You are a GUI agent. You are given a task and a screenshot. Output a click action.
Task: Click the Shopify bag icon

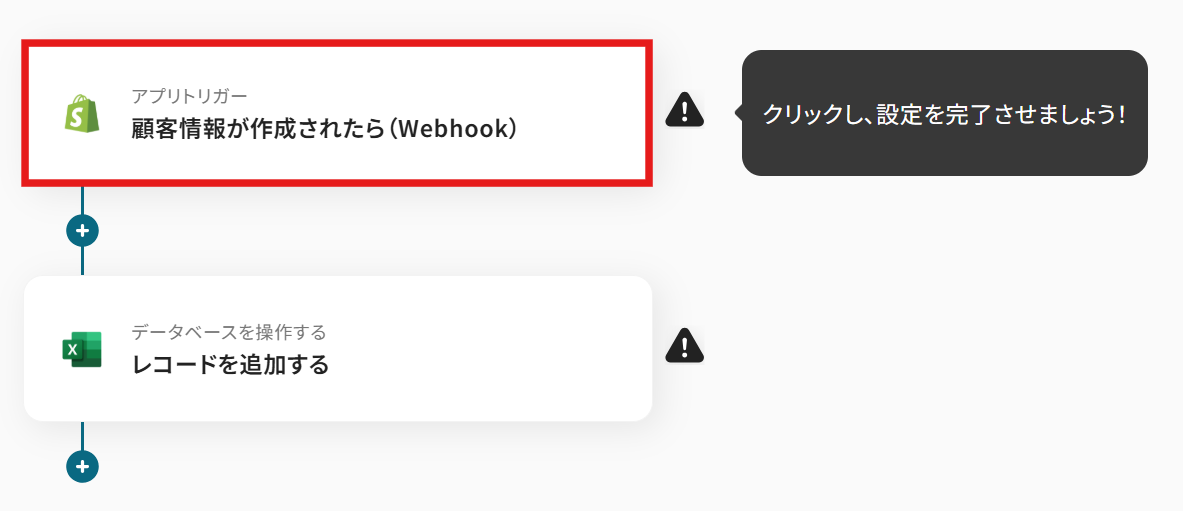point(81,115)
